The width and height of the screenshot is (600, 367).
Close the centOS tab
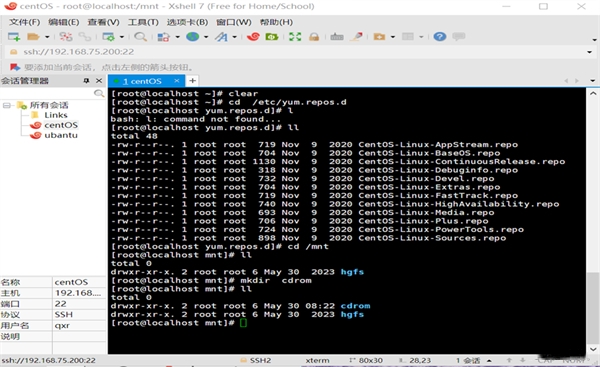click(176, 81)
